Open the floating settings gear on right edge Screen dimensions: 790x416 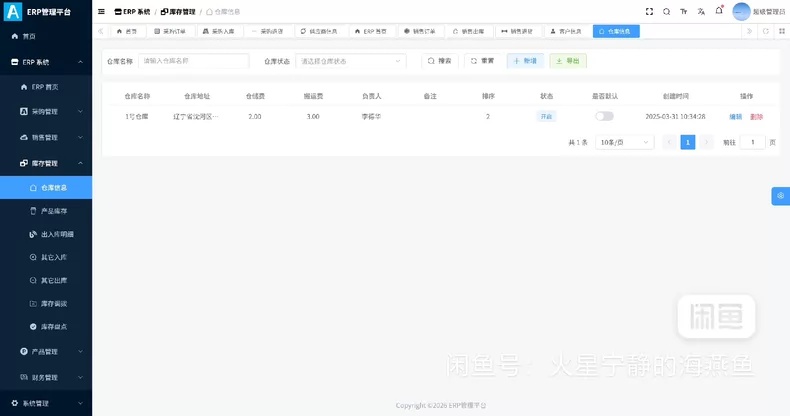pyautogui.click(x=780, y=196)
